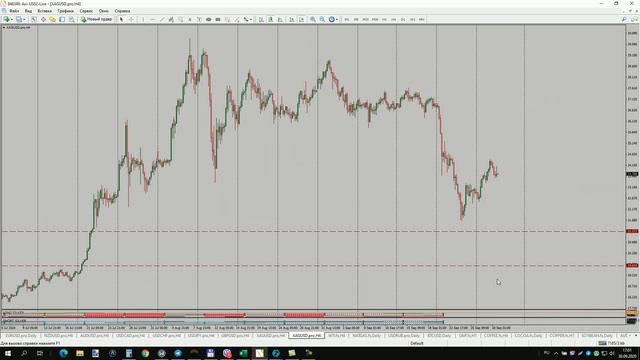The width and height of the screenshot is (640, 360).
Task: Open the Вид menu
Action: coord(28,11)
